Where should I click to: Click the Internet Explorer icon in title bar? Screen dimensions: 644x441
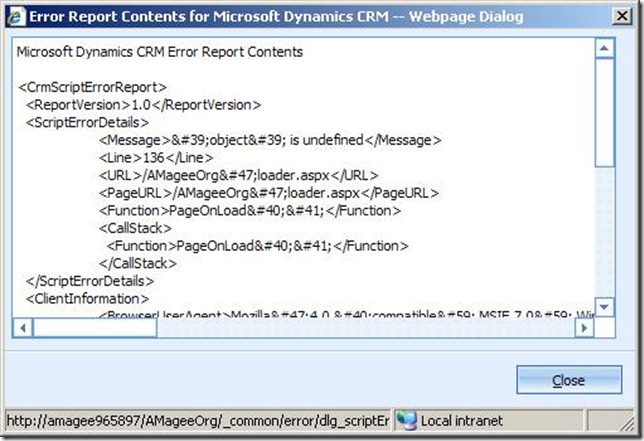click(x=16, y=15)
